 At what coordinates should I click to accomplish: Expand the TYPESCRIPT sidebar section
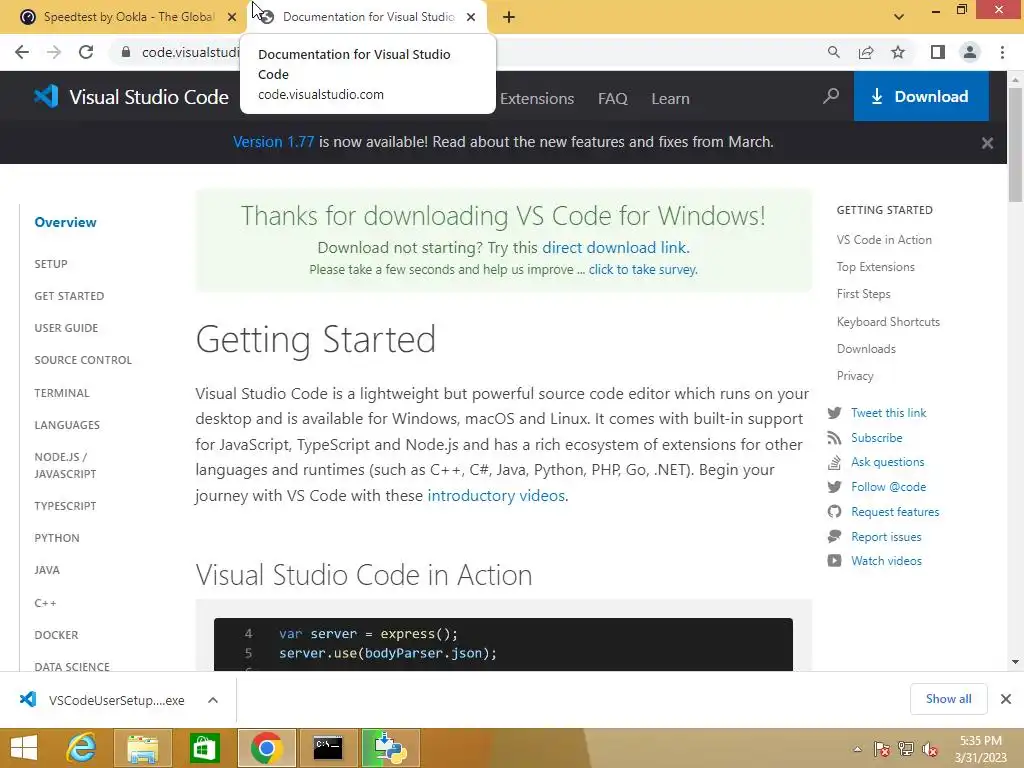[x=65, y=506]
